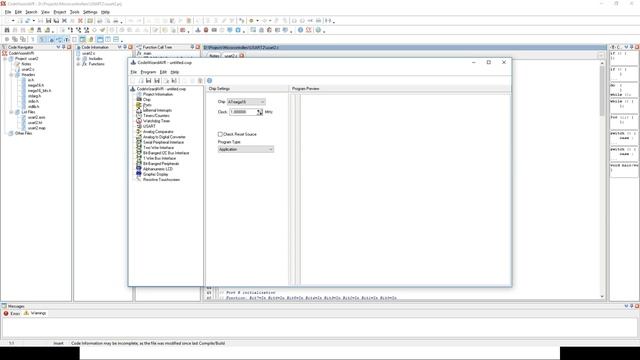640x360 pixels.
Task: Select Watchdog Timer in the wizard tree
Action: point(156,121)
